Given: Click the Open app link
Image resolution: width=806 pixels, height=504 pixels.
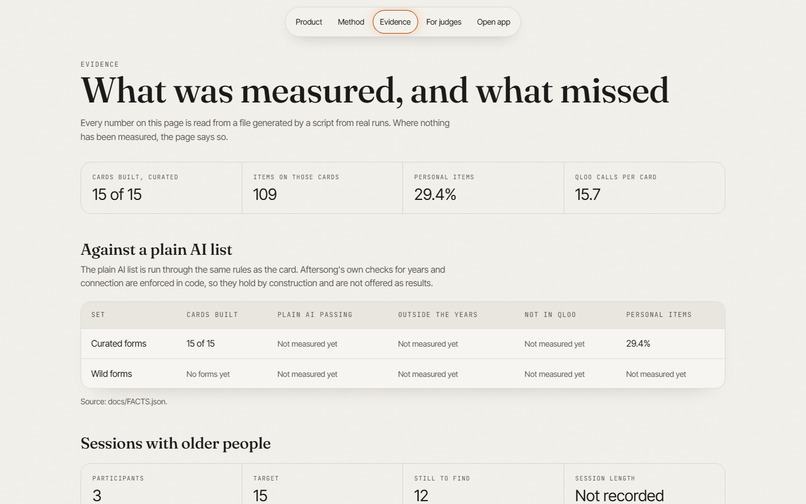Looking at the screenshot, I should pos(493,22).
